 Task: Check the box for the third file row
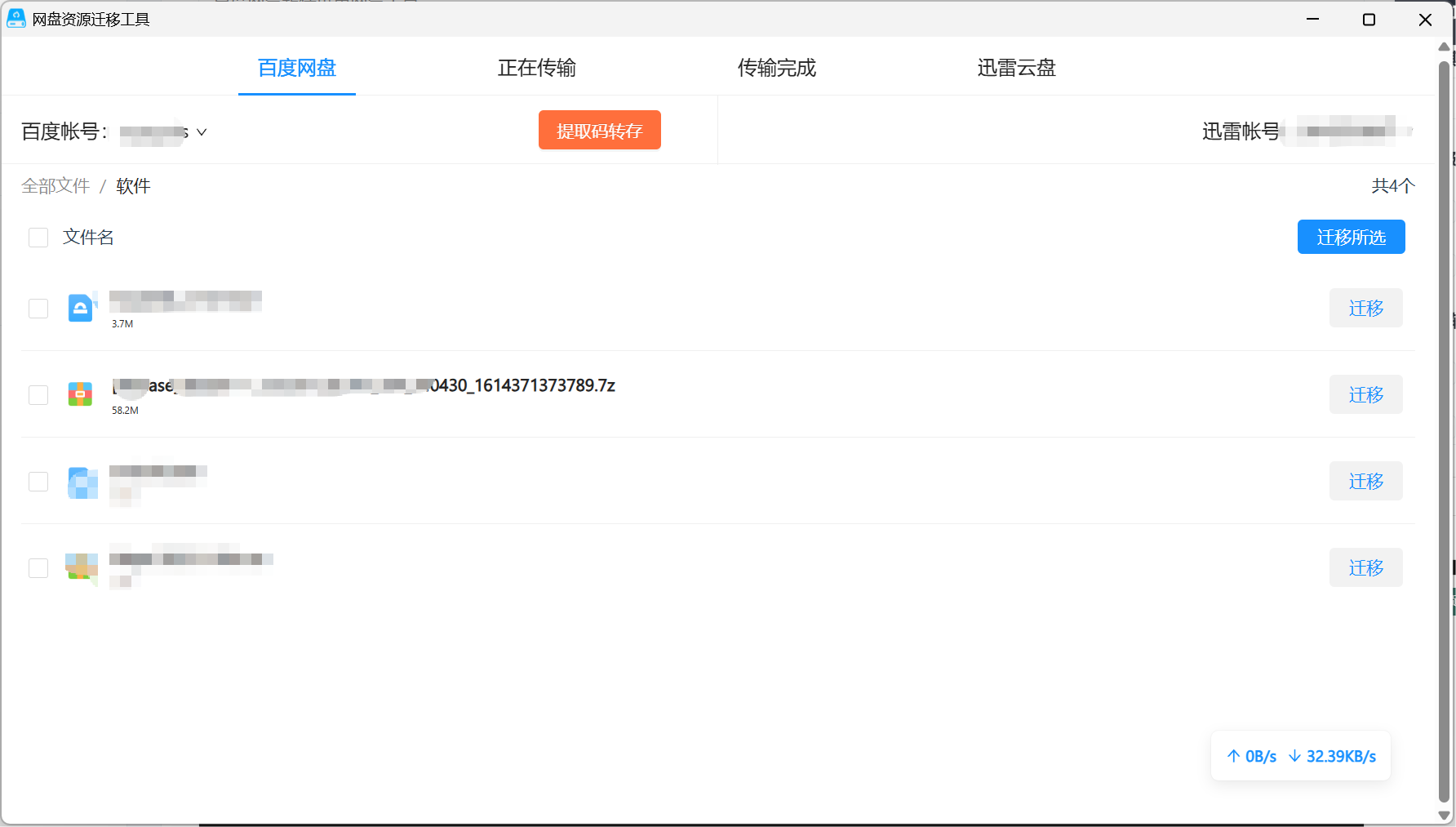point(38,482)
